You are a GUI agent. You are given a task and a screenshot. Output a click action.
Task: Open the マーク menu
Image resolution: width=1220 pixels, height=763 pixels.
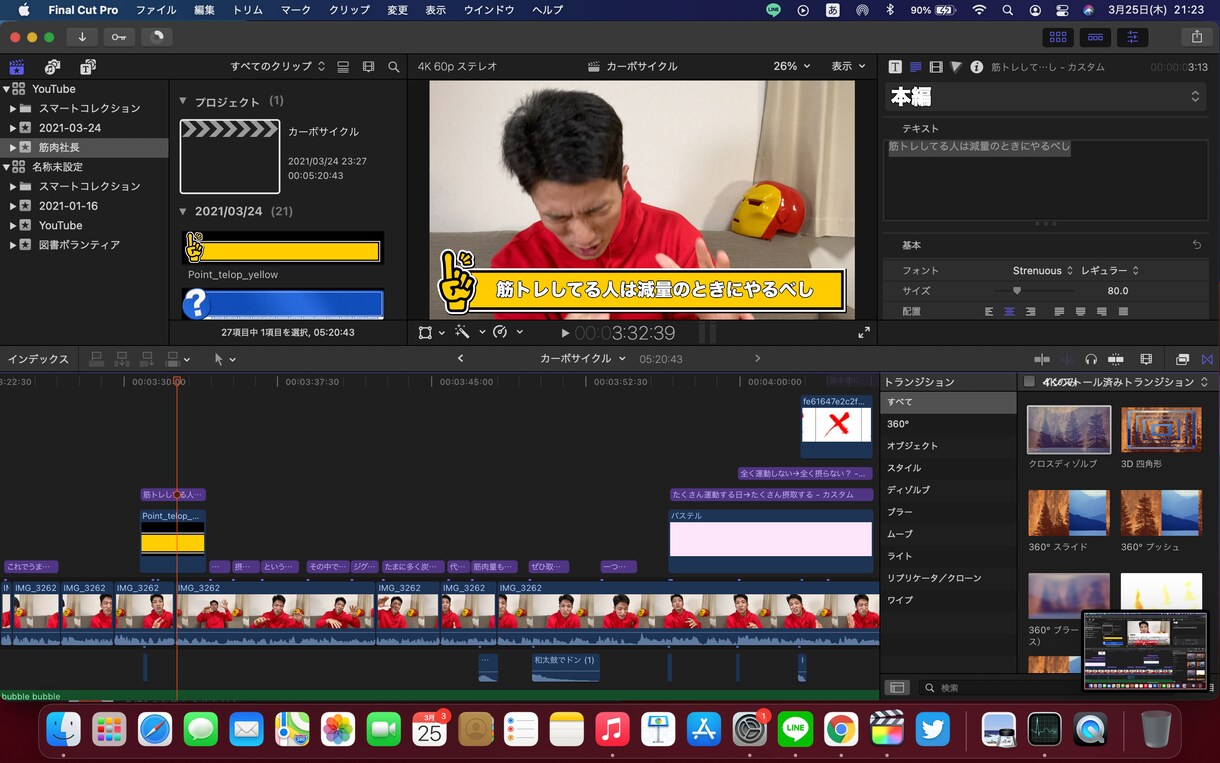point(295,10)
